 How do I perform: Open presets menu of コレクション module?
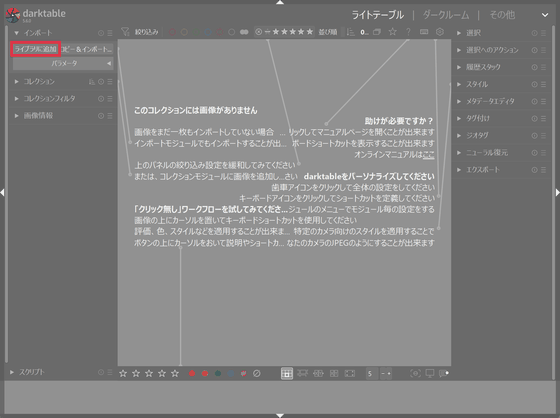(110, 82)
